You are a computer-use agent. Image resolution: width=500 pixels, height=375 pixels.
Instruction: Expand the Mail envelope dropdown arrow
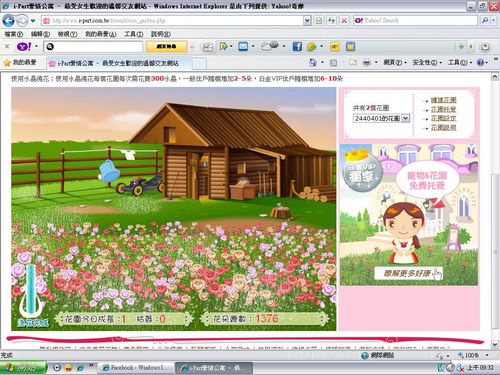point(253,46)
